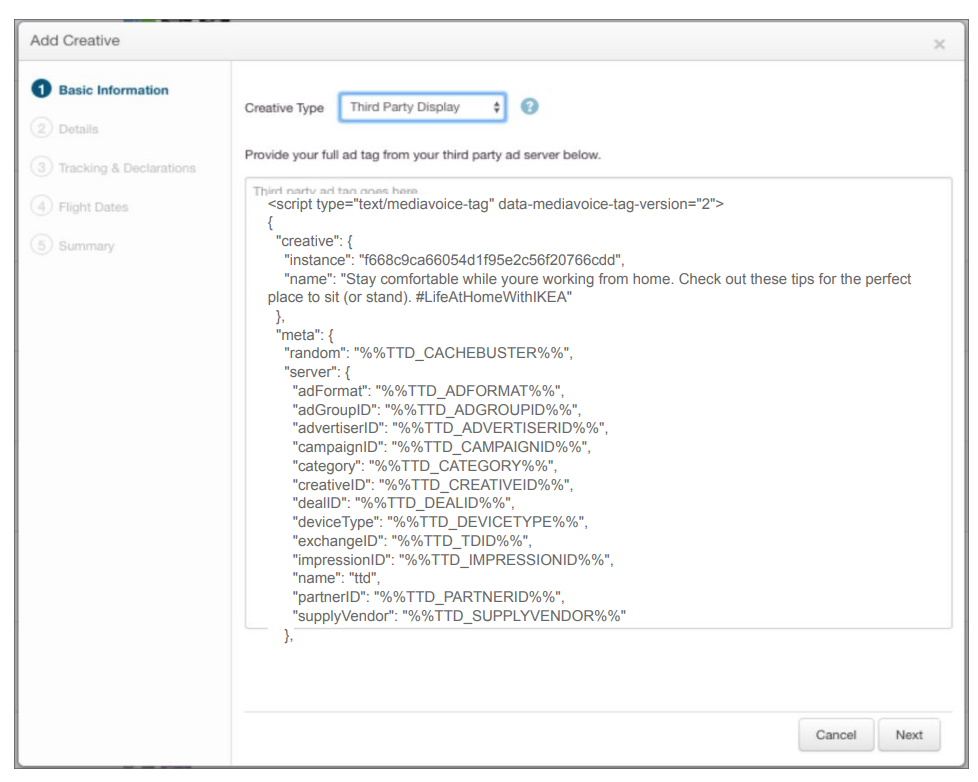Click the help question mark icon

pos(530,107)
